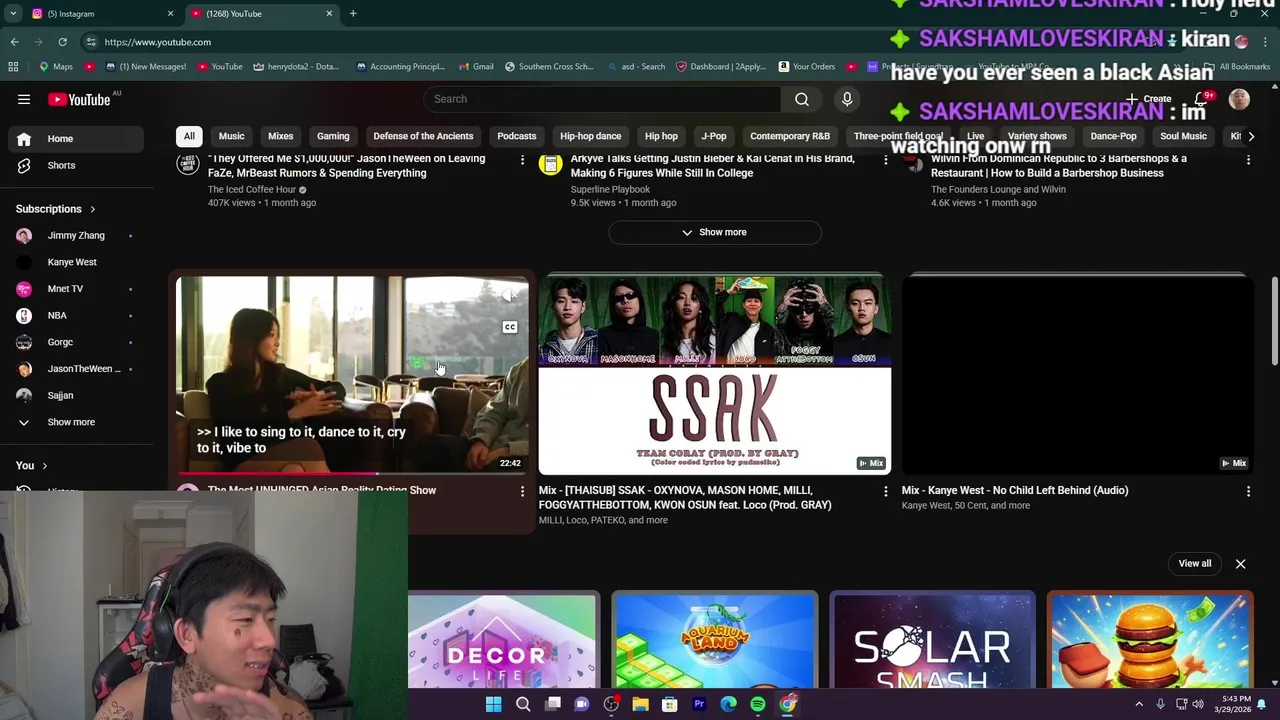Play the Asian Reality Dating Show thumbnail
The height and width of the screenshot is (720, 1280).
[352, 374]
